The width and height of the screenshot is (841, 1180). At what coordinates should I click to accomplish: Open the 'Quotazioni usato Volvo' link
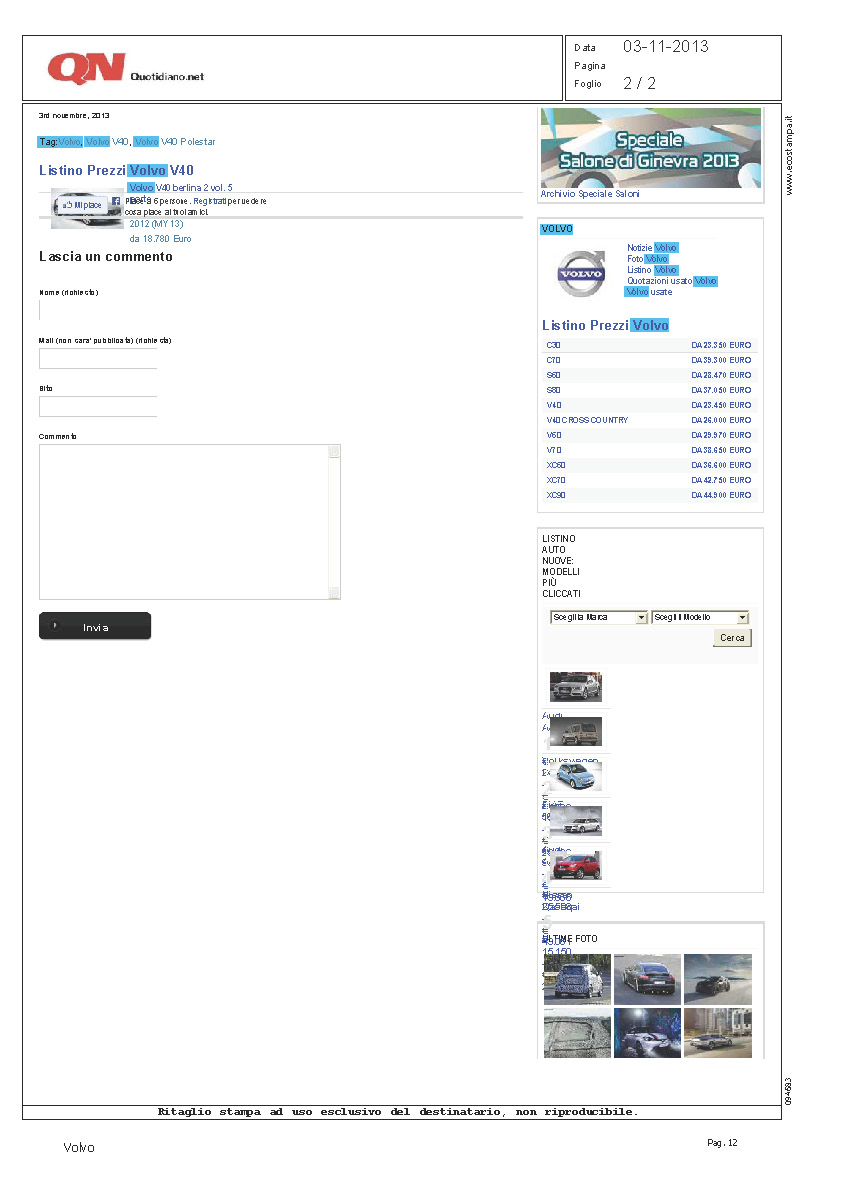point(672,281)
